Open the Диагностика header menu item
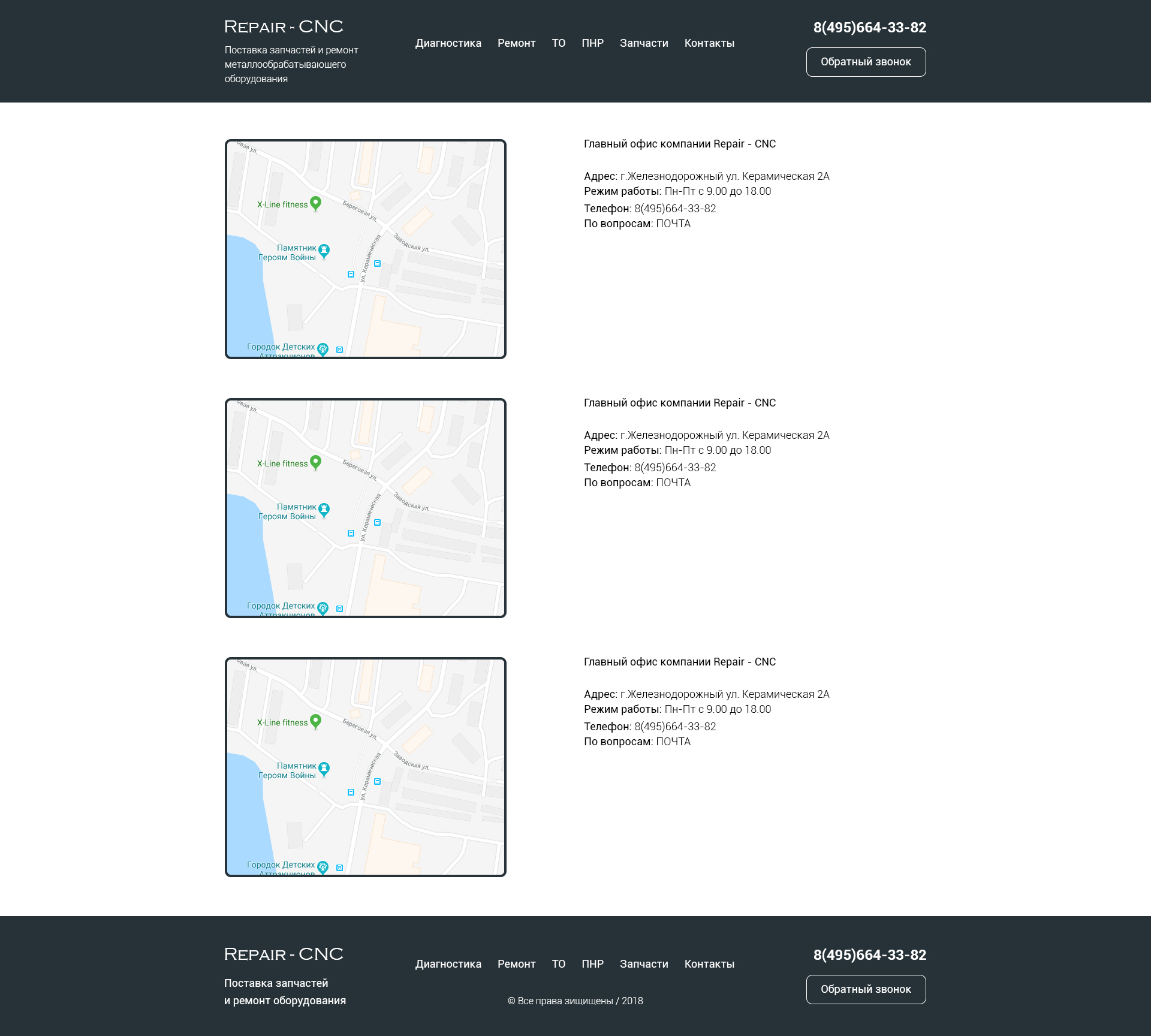The image size is (1151, 1036). [x=448, y=43]
